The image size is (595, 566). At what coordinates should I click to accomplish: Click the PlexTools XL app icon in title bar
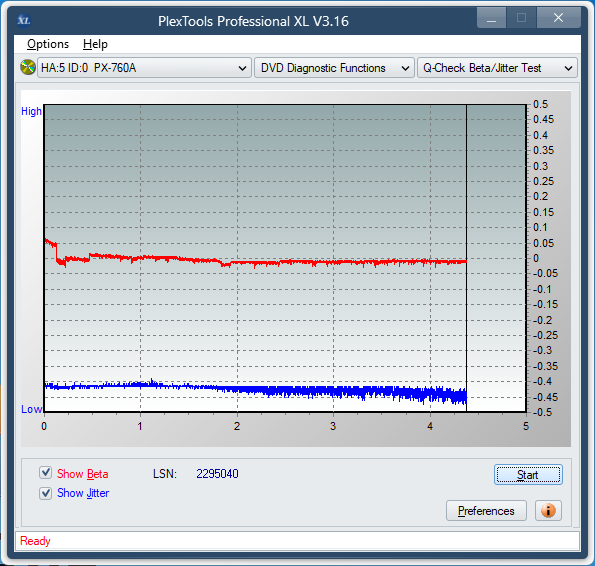(24, 20)
